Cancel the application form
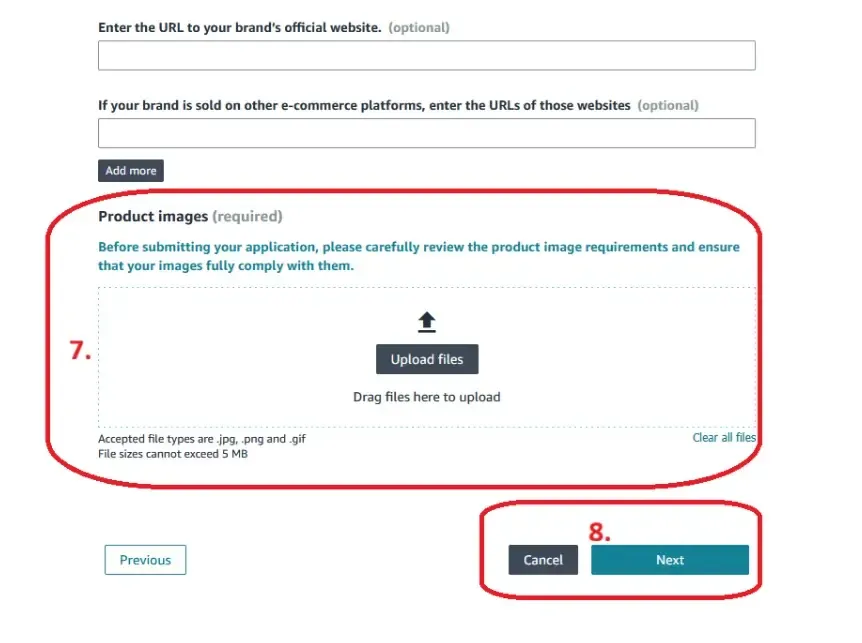862x643 pixels. pyautogui.click(x=543, y=560)
